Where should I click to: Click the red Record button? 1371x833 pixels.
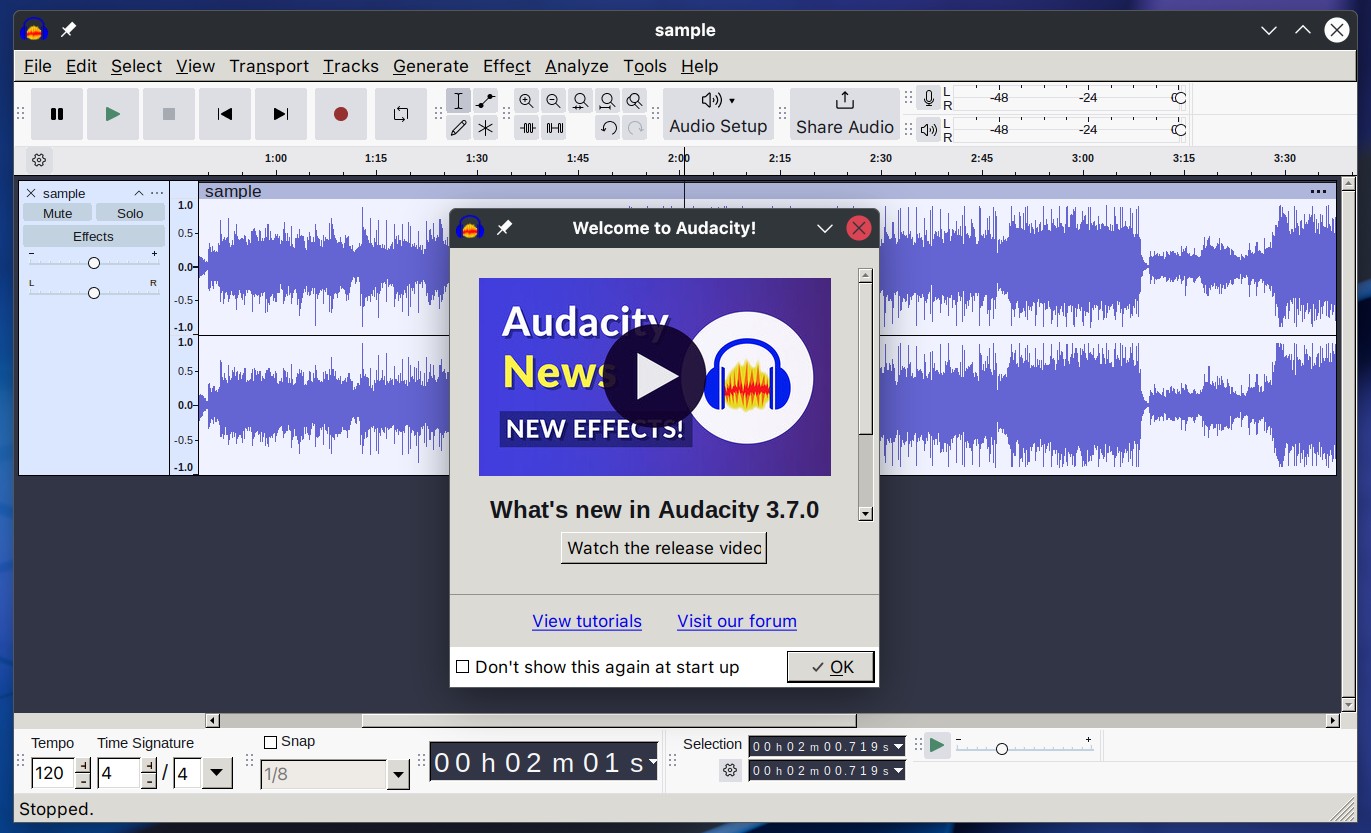(x=341, y=114)
